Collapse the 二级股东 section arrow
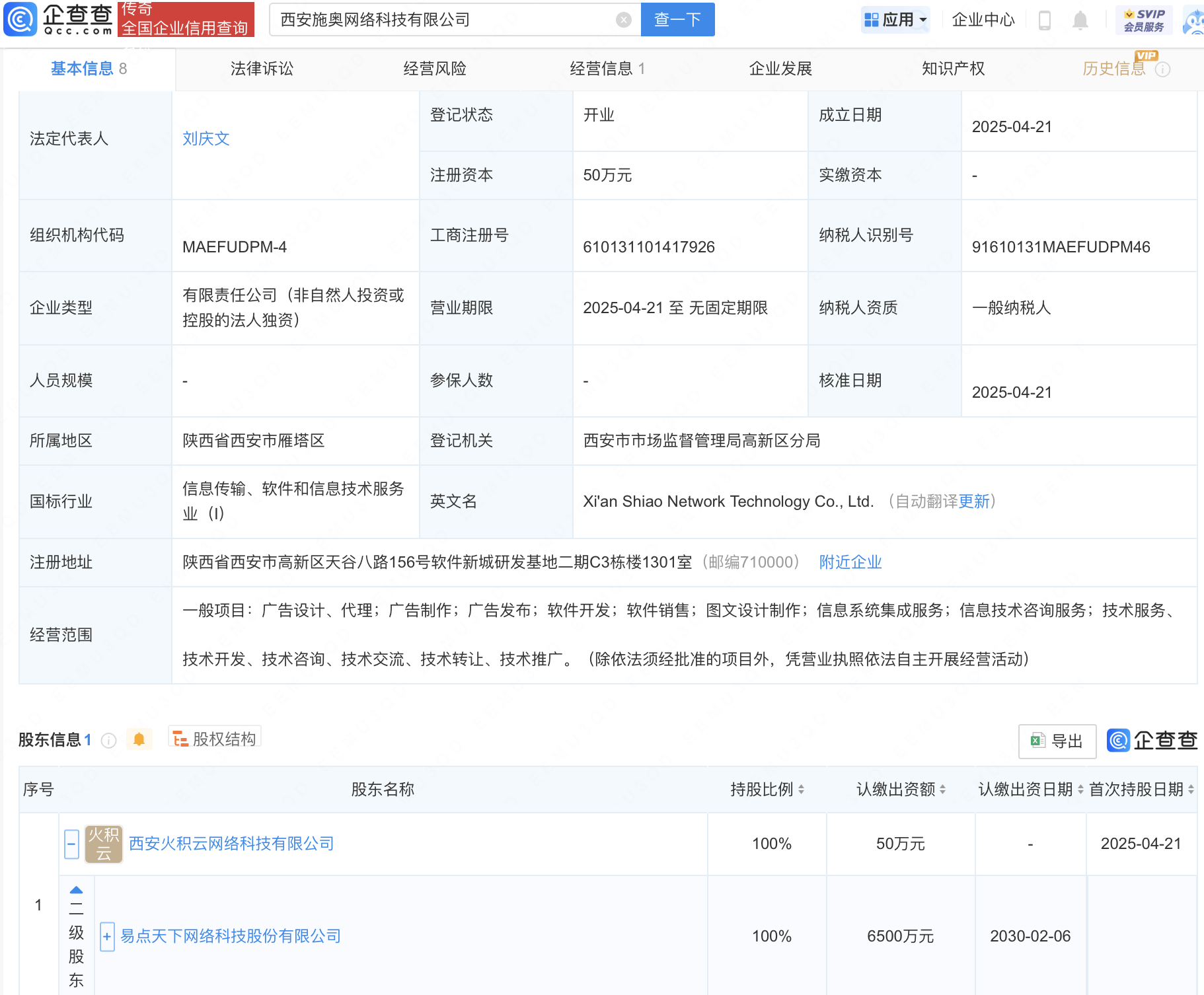The height and width of the screenshot is (995, 1204). point(76,890)
